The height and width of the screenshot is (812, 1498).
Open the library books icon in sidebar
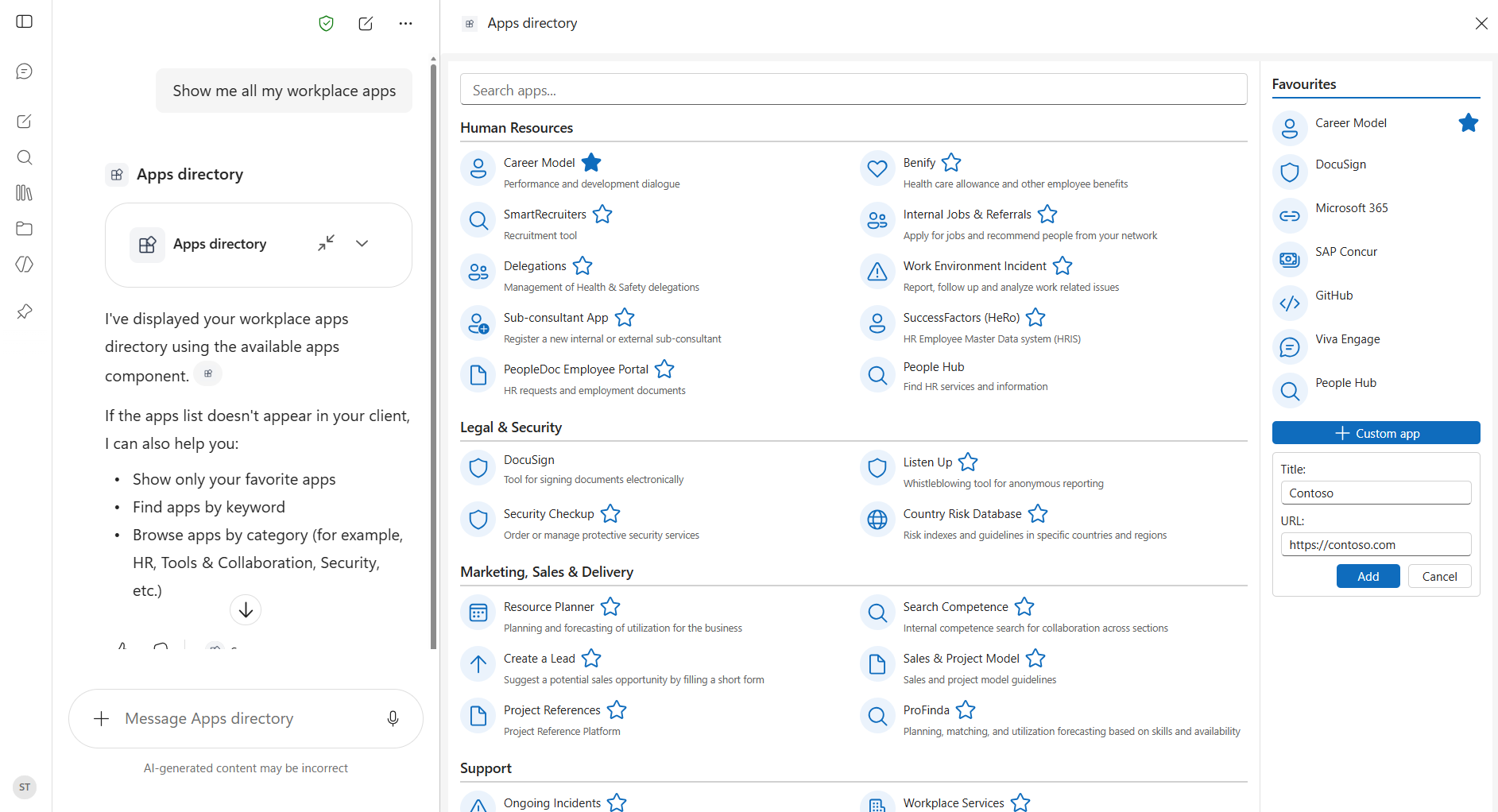pos(25,193)
